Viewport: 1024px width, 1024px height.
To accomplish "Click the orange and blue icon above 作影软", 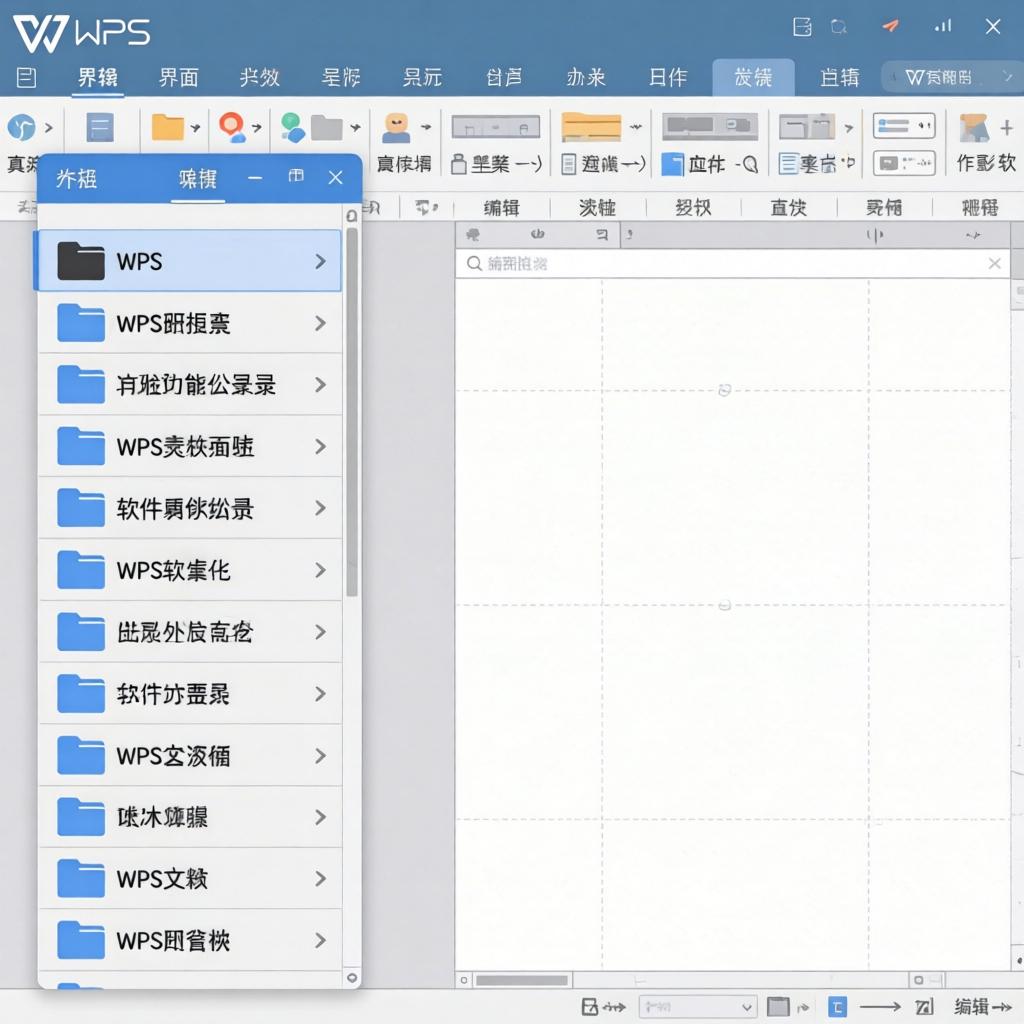I will (x=973, y=128).
